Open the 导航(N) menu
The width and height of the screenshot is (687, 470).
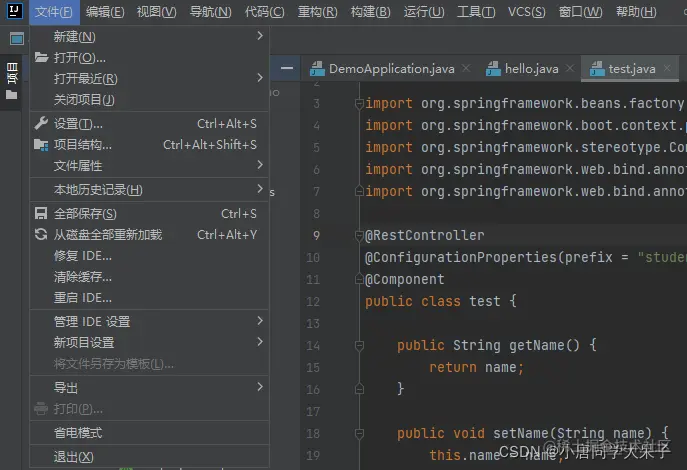coord(210,12)
